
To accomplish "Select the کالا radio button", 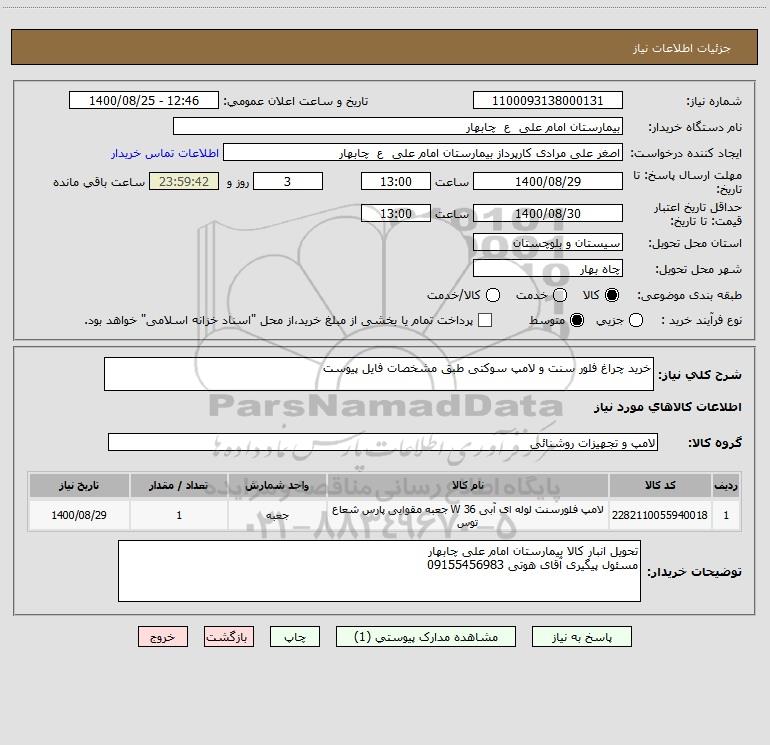I will point(612,295).
